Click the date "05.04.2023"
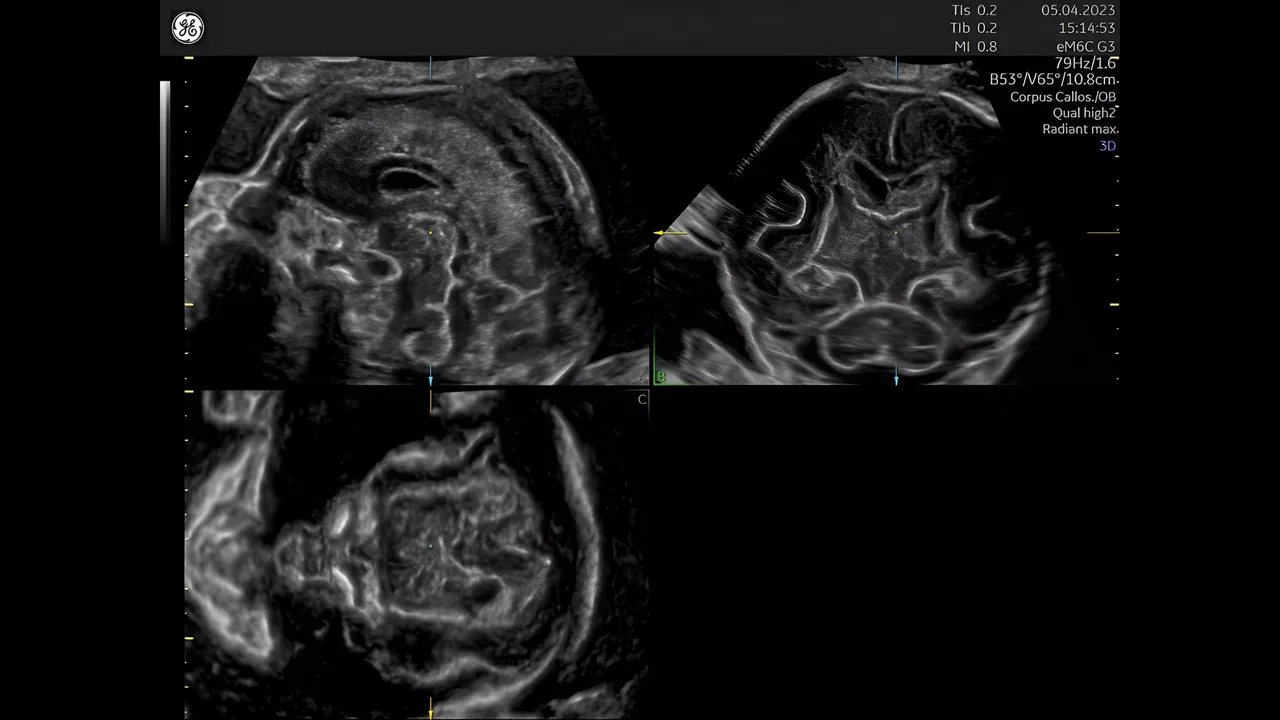The image size is (1280, 720). tap(1078, 10)
